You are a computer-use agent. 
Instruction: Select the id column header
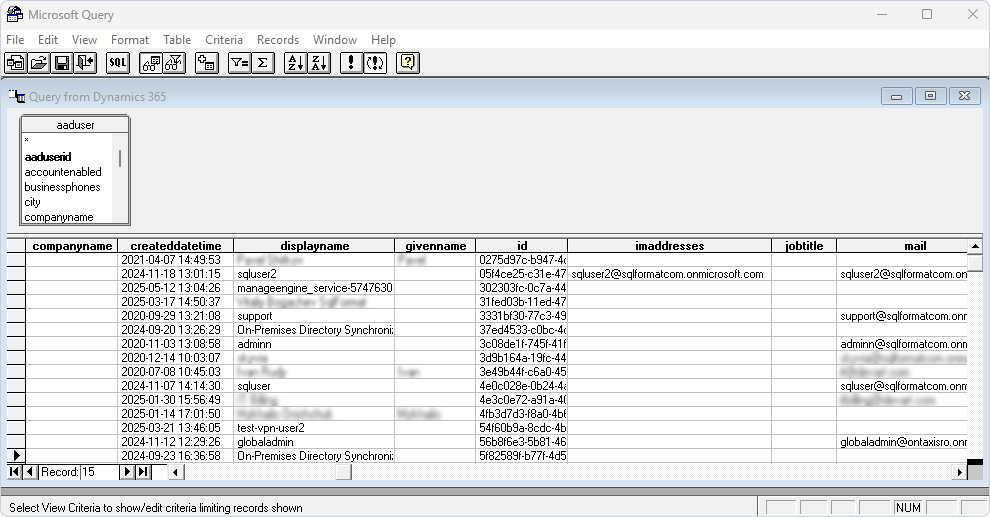tap(522, 246)
